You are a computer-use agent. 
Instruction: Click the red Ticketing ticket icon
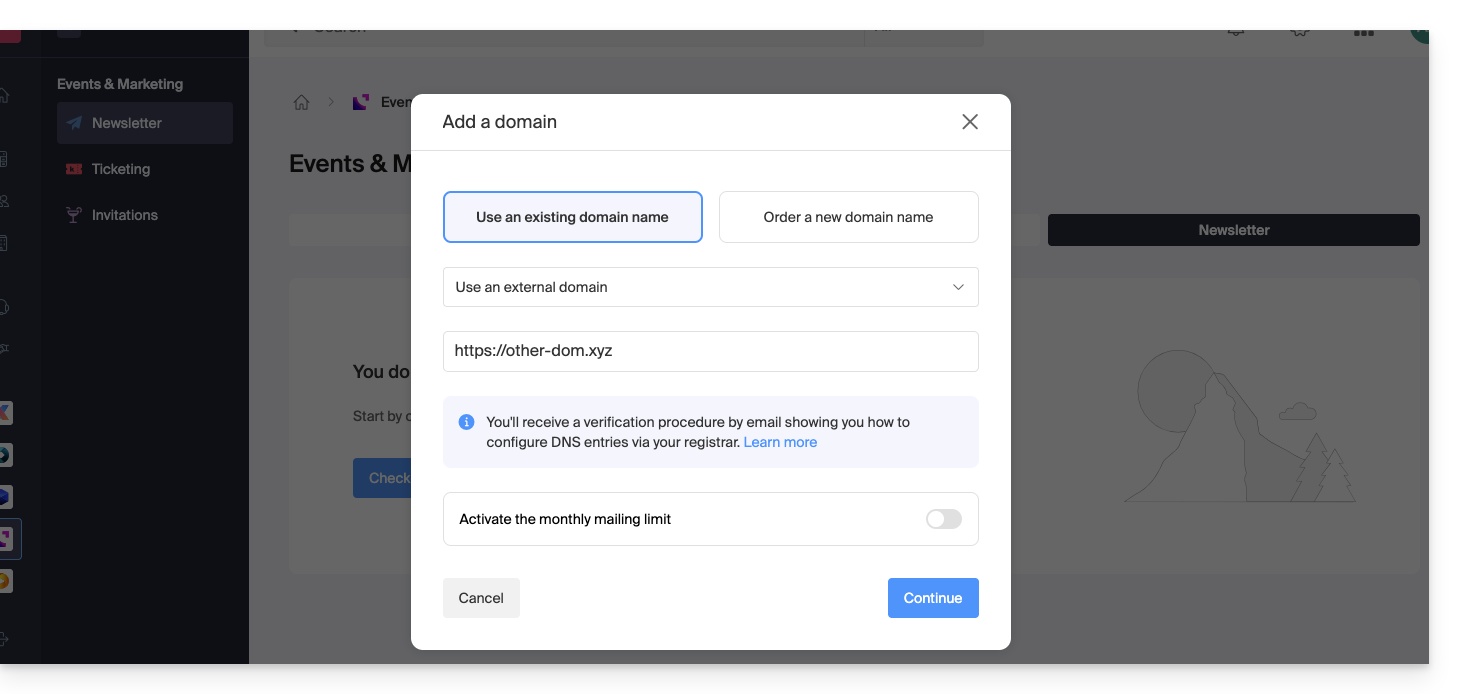[x=74, y=169]
